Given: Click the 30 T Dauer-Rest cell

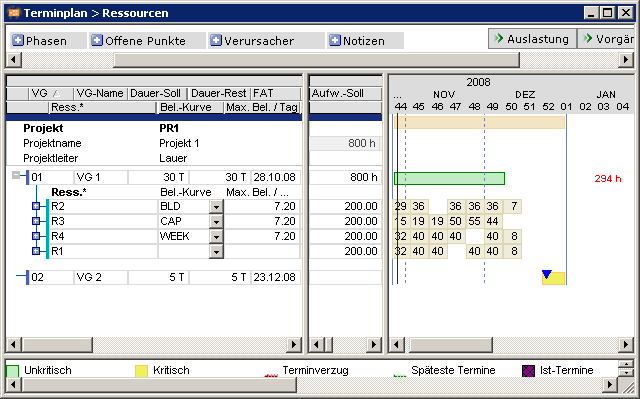Looking at the screenshot, I should (220, 177).
